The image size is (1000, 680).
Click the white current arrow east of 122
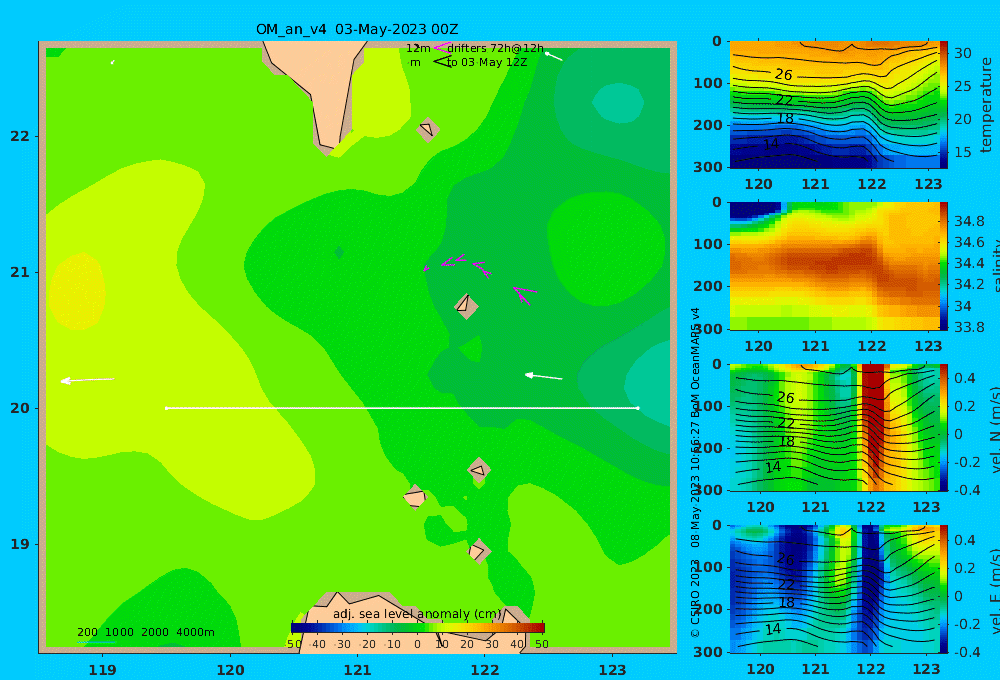543,376
